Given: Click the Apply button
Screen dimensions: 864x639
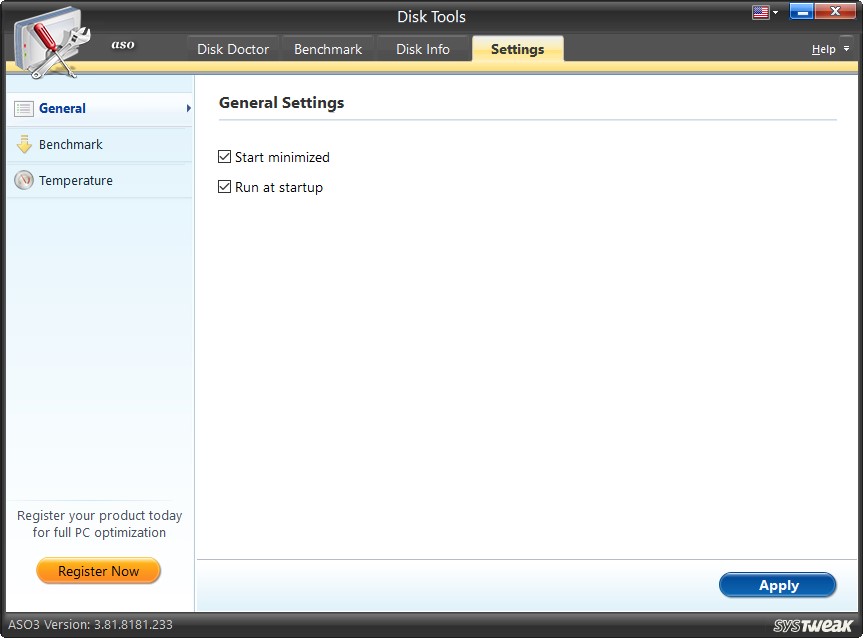Looking at the screenshot, I should [x=778, y=585].
